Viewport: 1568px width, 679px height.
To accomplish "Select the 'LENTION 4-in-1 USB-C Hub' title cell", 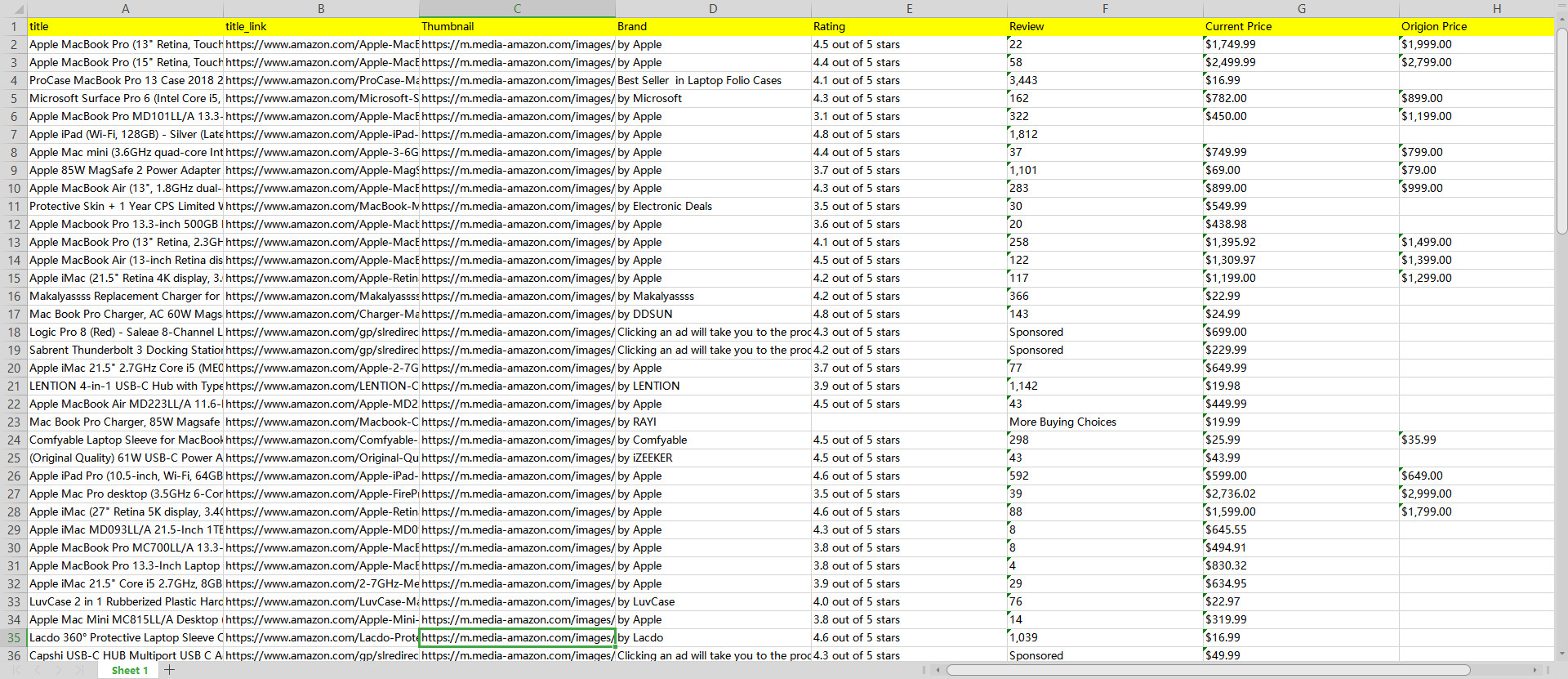I will [125, 386].
